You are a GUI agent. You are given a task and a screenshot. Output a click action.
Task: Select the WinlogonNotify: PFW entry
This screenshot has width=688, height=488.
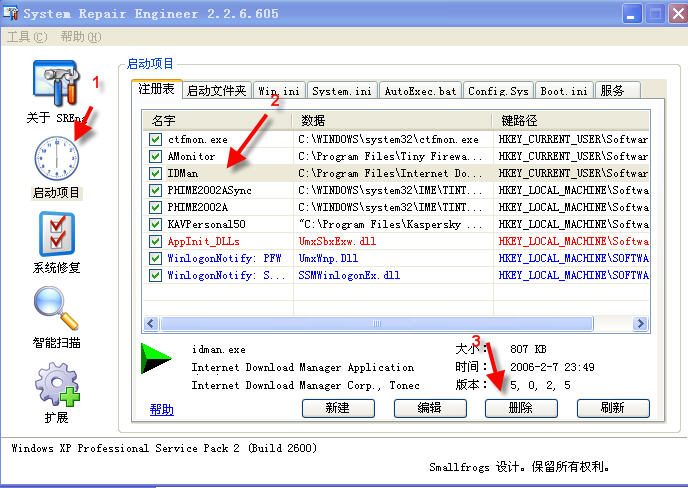[224, 258]
